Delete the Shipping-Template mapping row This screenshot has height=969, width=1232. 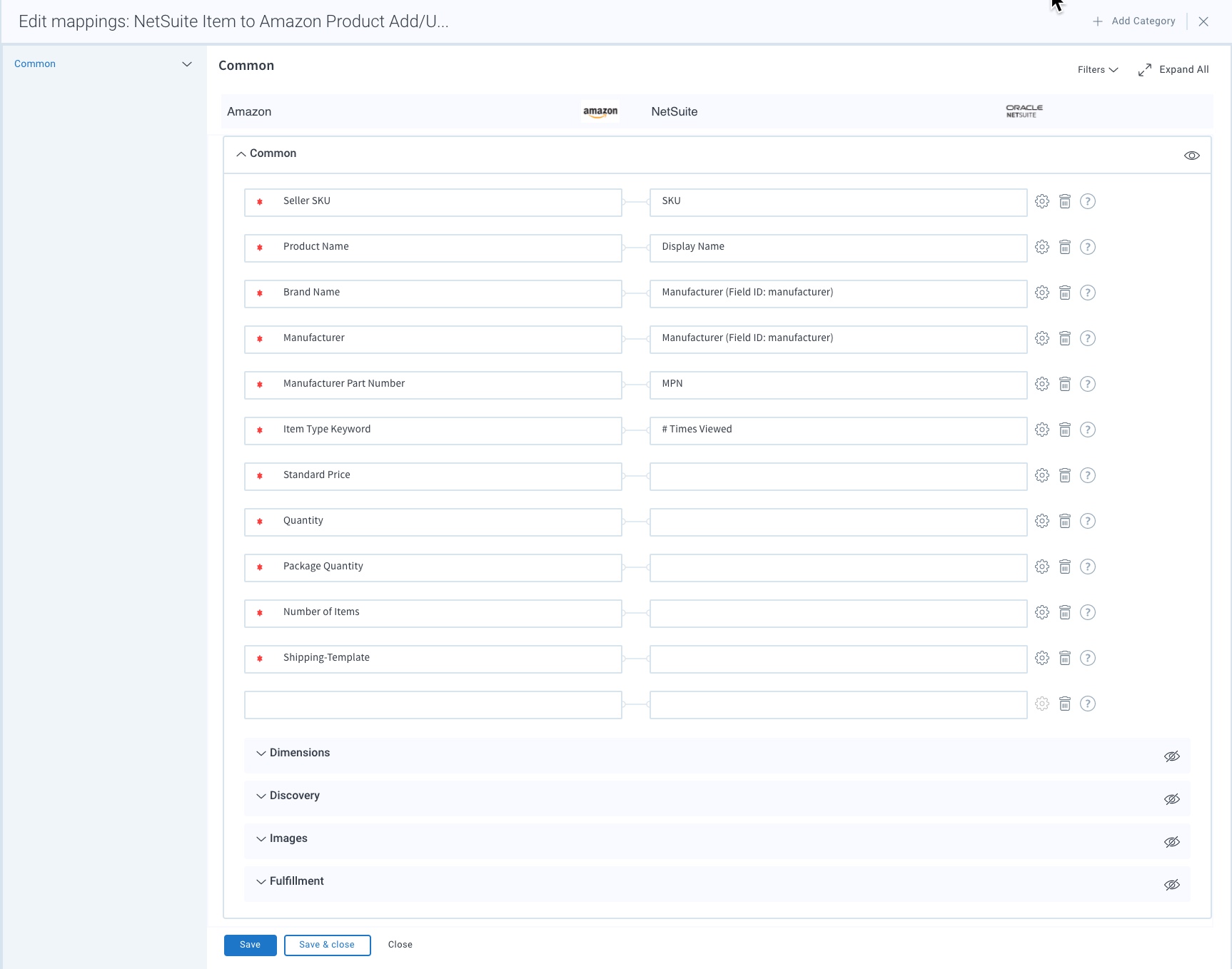(x=1065, y=658)
